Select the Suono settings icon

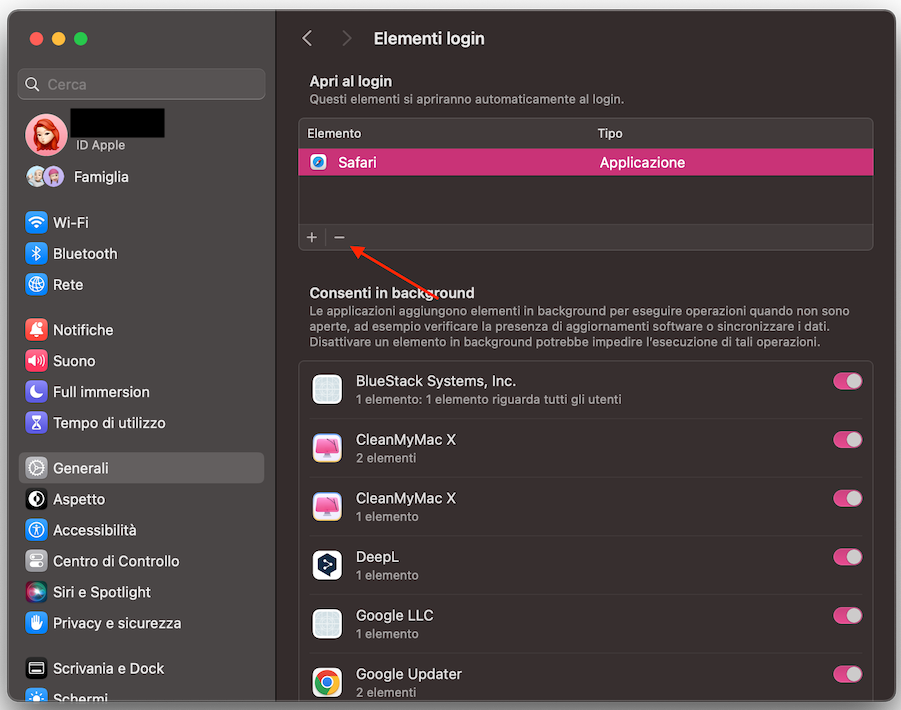pyautogui.click(x=38, y=360)
